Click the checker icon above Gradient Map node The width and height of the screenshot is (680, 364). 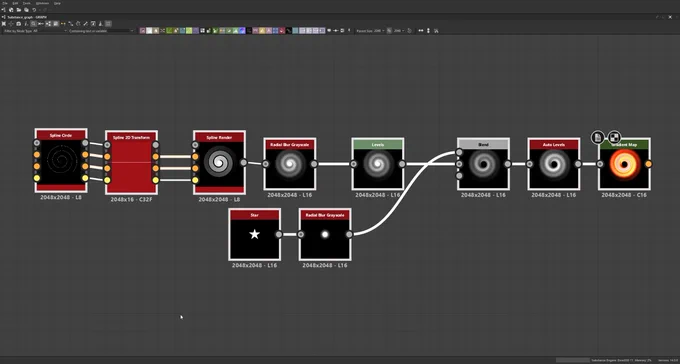[614, 138]
